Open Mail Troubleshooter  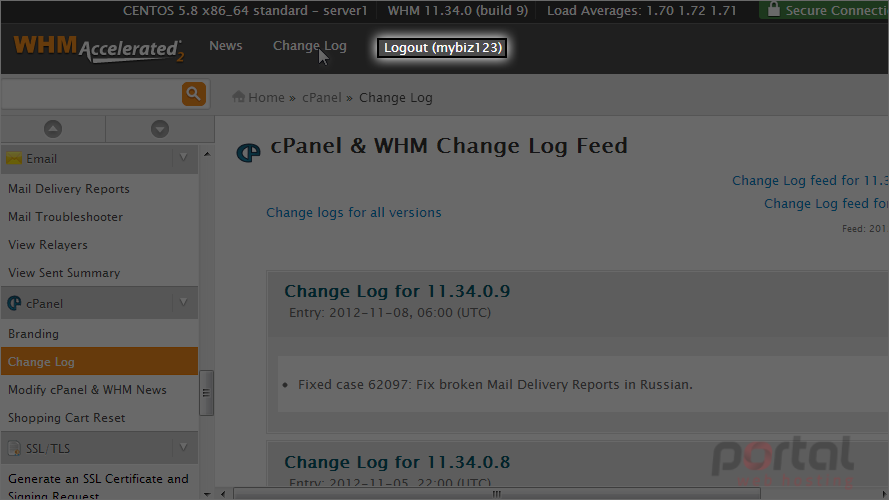65,217
